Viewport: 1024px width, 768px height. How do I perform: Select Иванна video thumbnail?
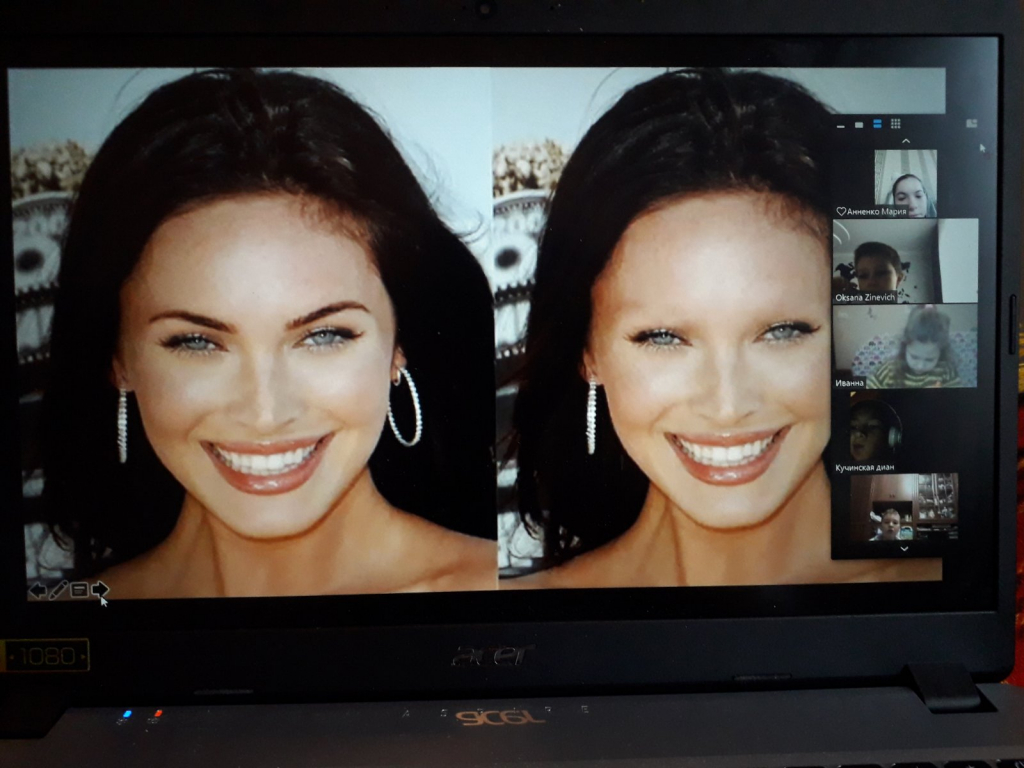[905, 346]
